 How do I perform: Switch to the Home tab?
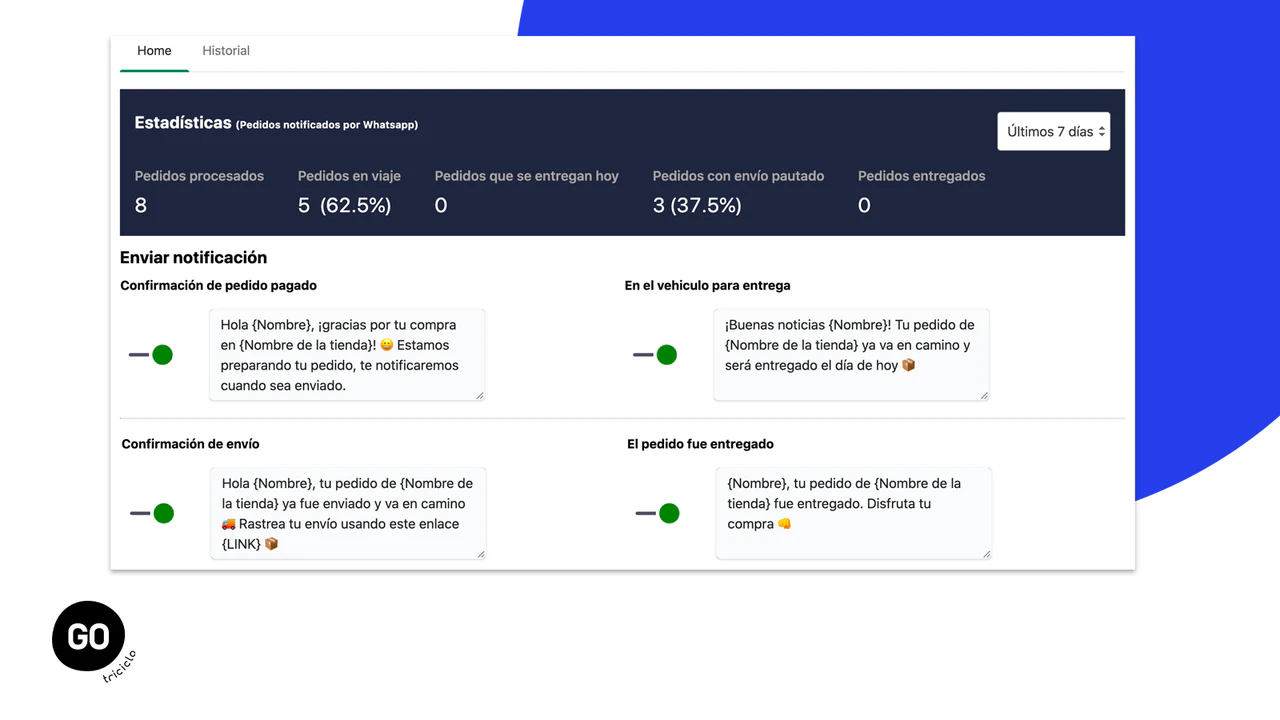[x=154, y=51]
